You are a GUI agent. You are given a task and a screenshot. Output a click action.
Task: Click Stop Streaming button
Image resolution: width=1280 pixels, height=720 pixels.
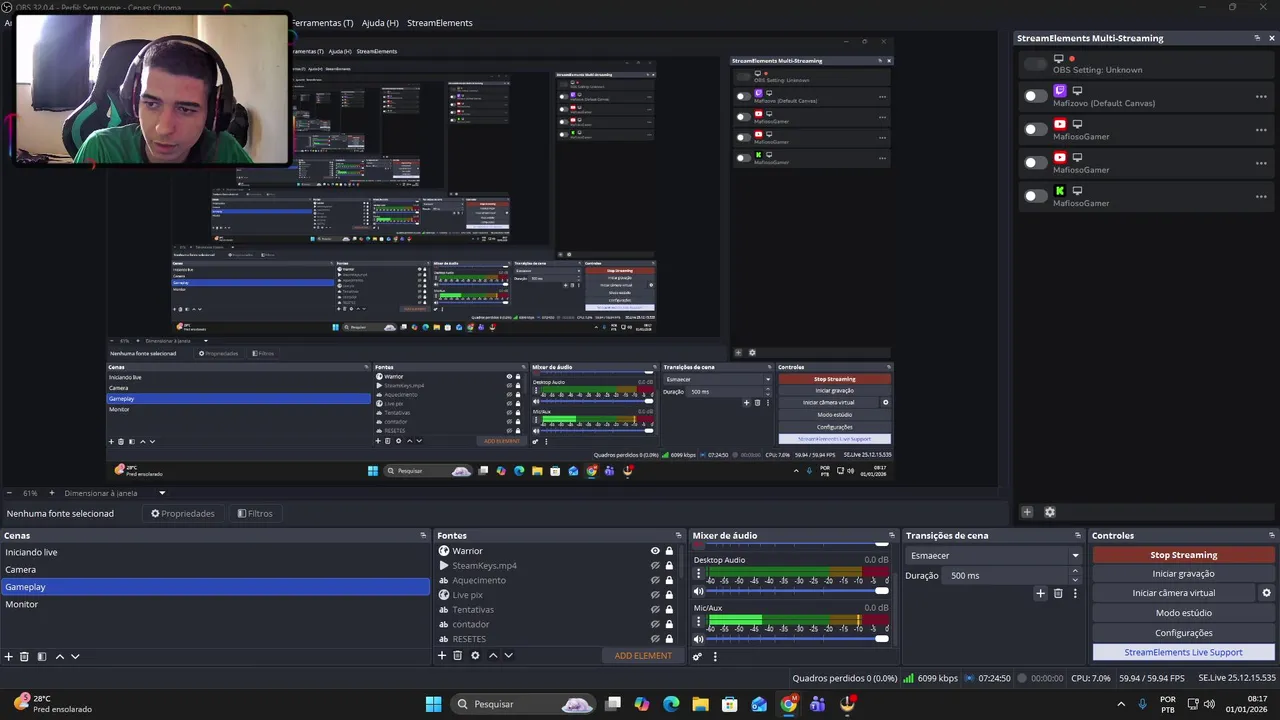(1184, 555)
